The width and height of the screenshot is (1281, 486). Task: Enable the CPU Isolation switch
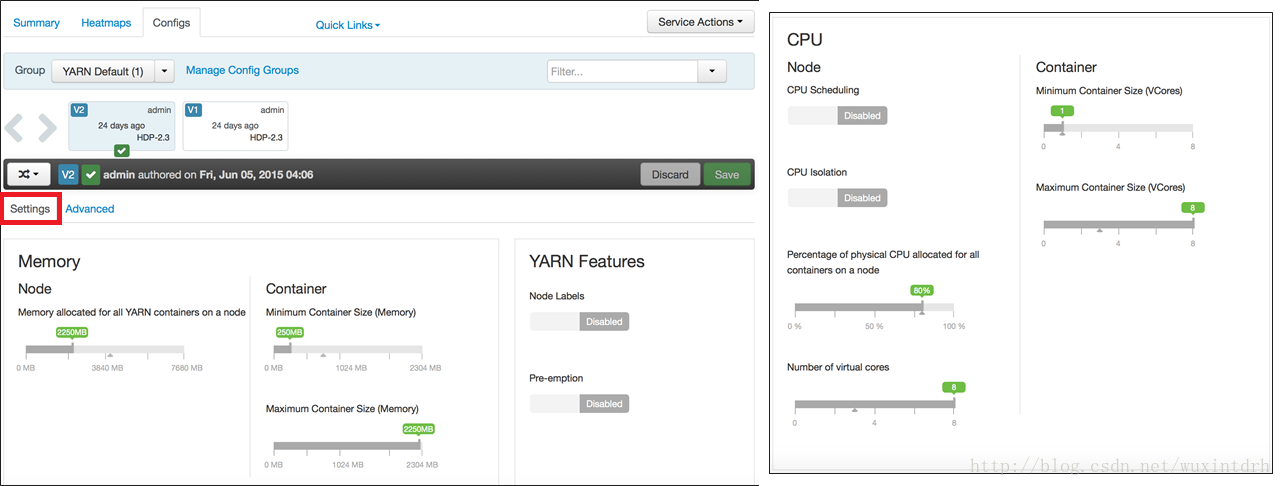(837, 198)
